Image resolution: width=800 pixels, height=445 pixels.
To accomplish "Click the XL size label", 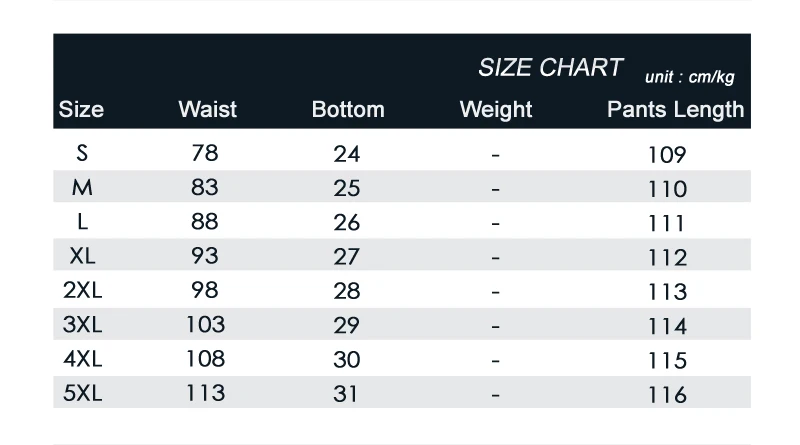I will click(x=82, y=256).
